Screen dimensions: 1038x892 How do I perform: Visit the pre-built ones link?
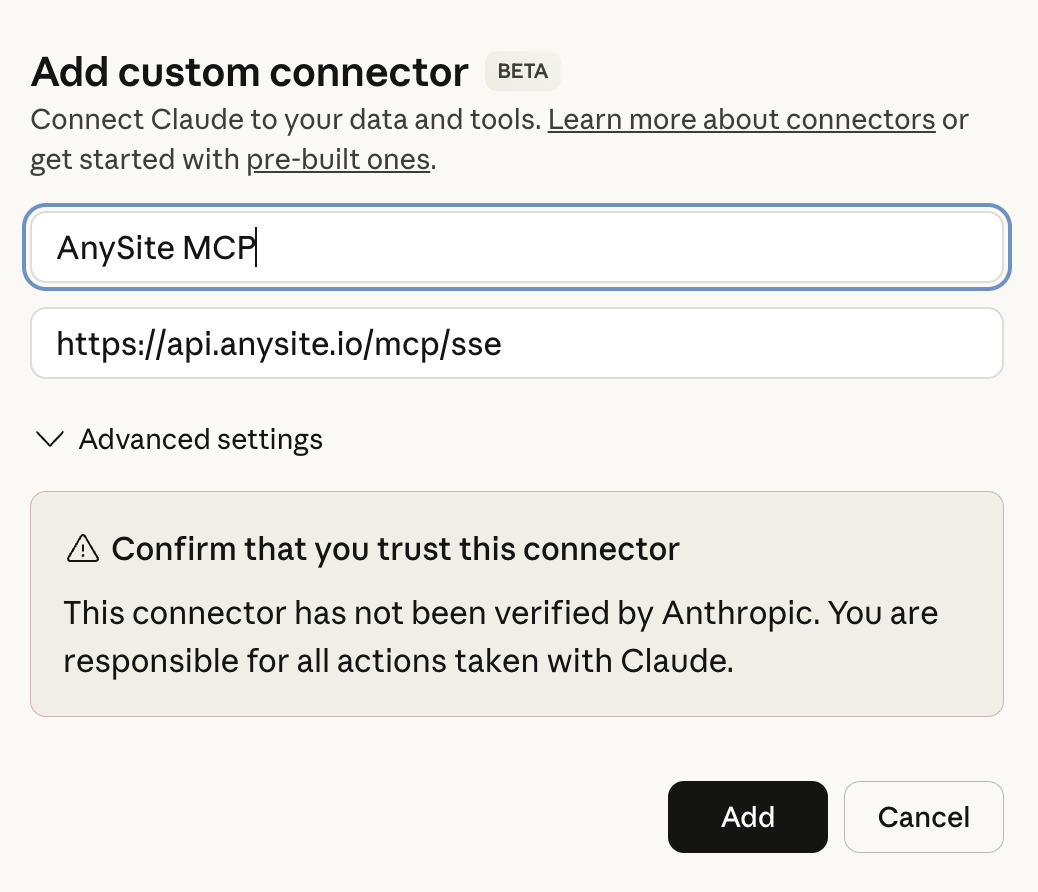click(x=338, y=159)
